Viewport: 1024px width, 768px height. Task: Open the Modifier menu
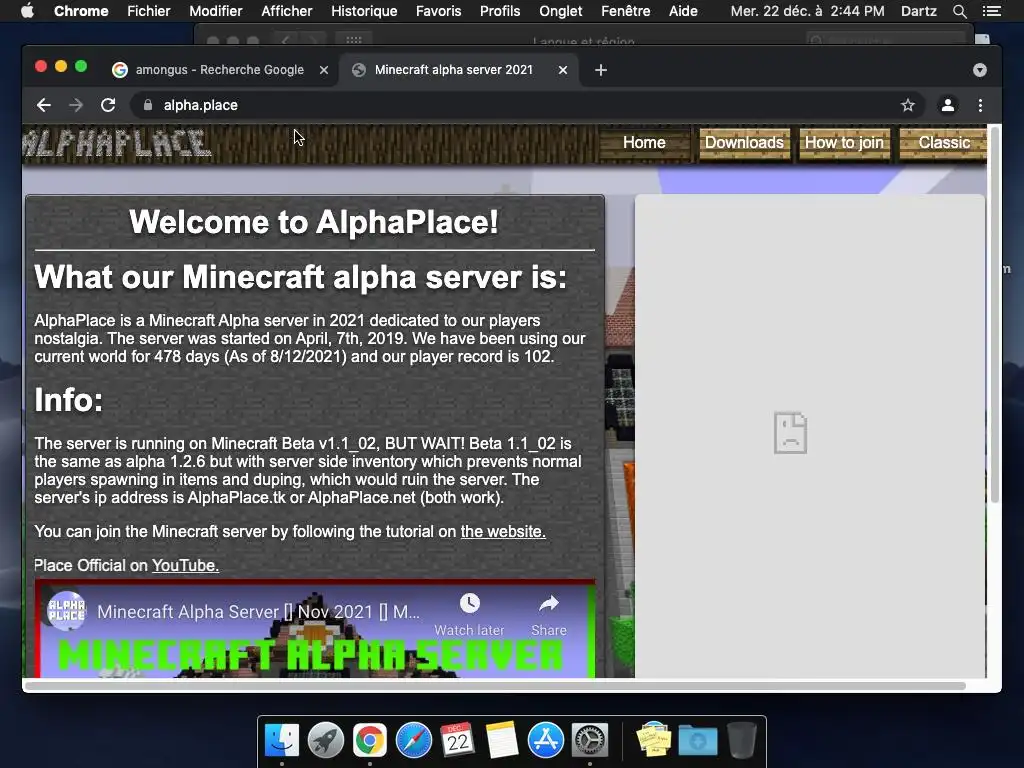[x=216, y=11]
